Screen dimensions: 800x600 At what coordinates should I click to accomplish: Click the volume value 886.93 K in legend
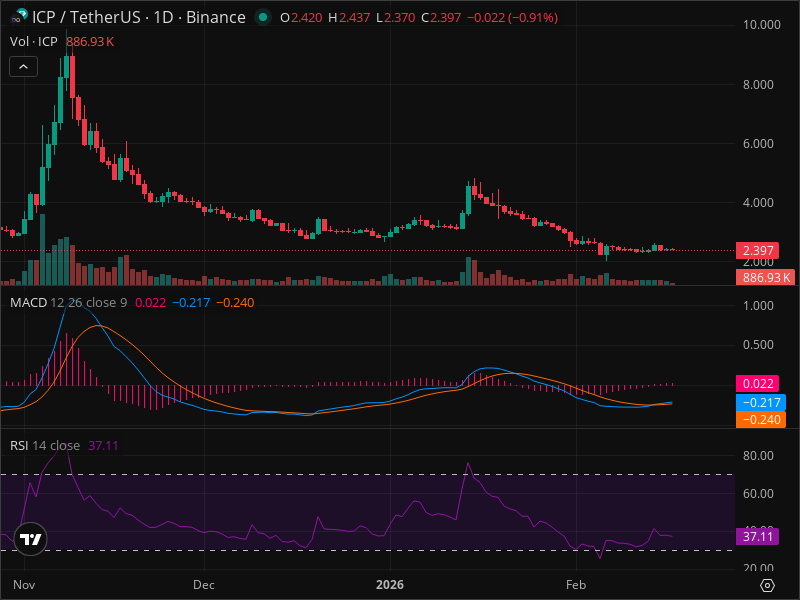tap(90, 42)
